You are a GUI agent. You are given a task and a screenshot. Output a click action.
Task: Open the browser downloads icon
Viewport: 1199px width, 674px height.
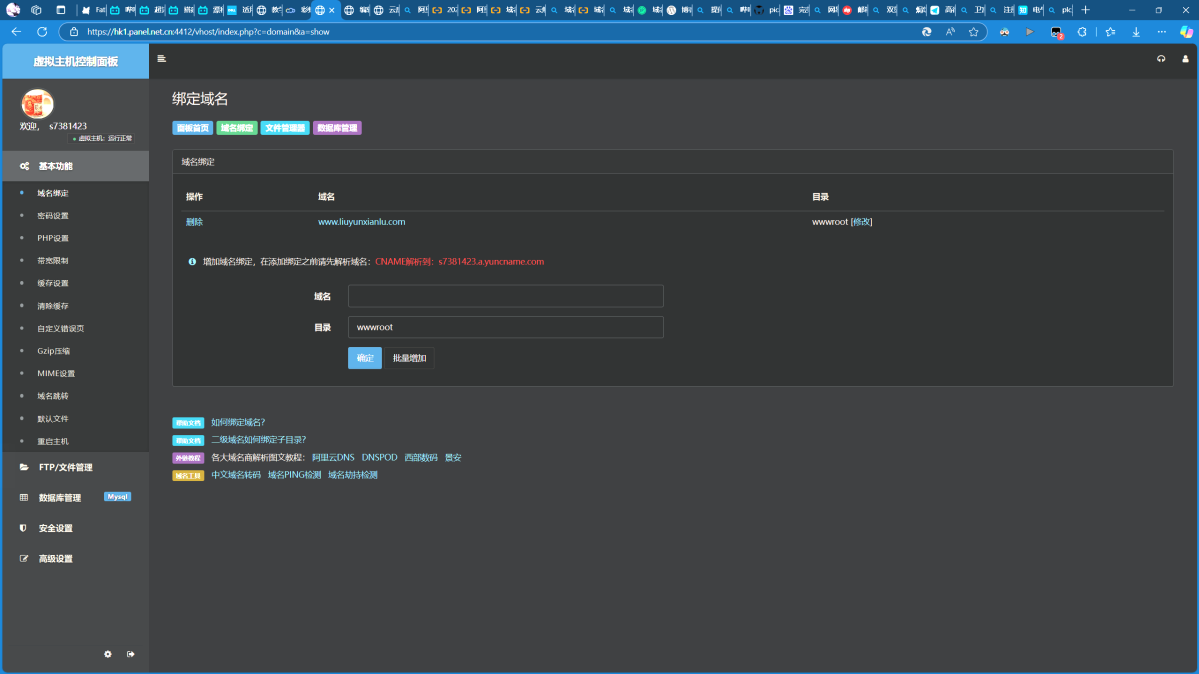click(1134, 32)
